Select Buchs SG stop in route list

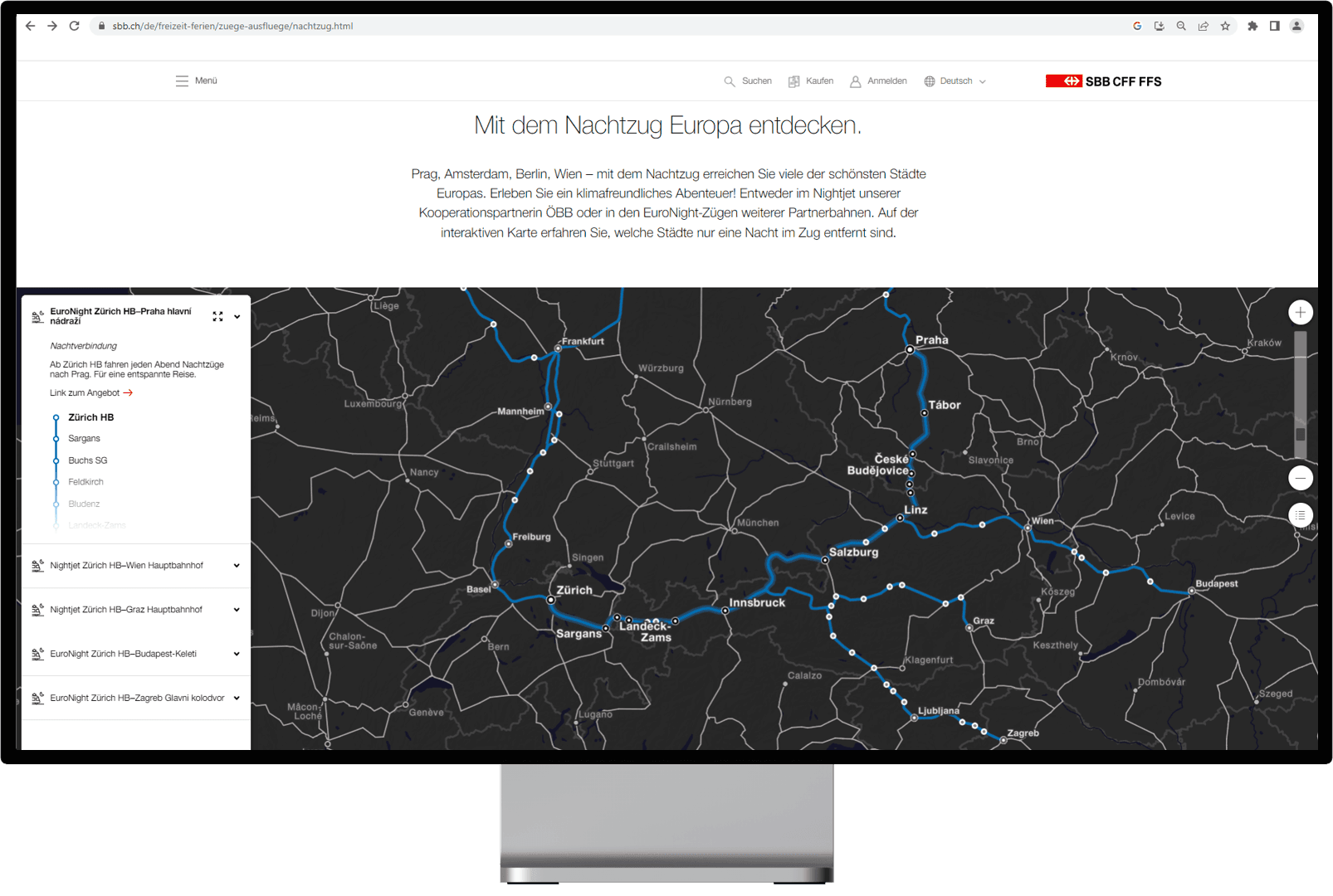(x=88, y=460)
